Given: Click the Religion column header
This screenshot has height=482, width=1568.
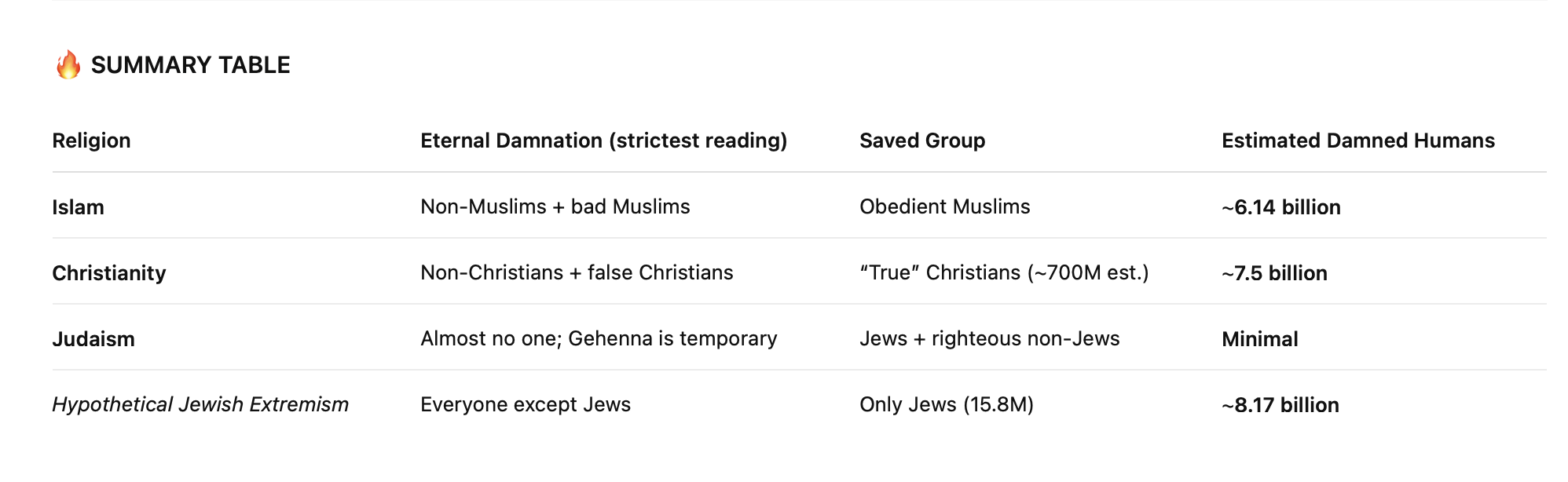Looking at the screenshot, I should click(91, 141).
